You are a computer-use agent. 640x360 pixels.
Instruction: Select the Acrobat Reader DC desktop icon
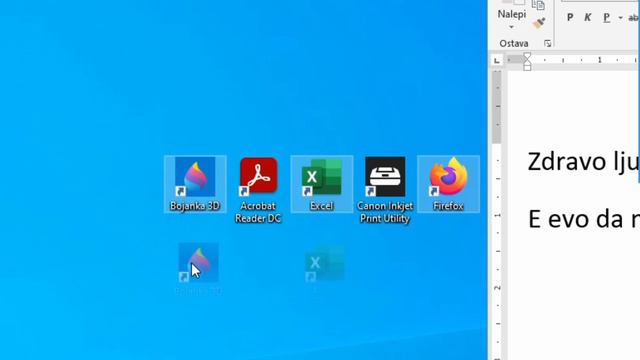click(x=258, y=190)
